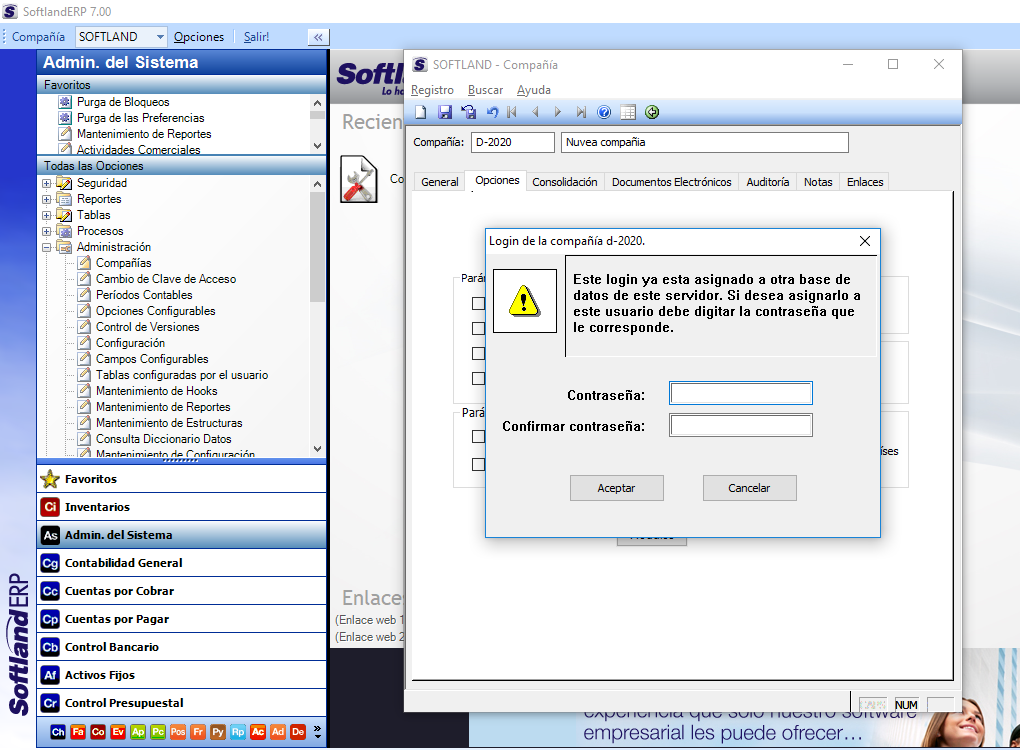Go to last record using toolbar arrow
Screen dimensions: 1020x750
tap(581, 112)
